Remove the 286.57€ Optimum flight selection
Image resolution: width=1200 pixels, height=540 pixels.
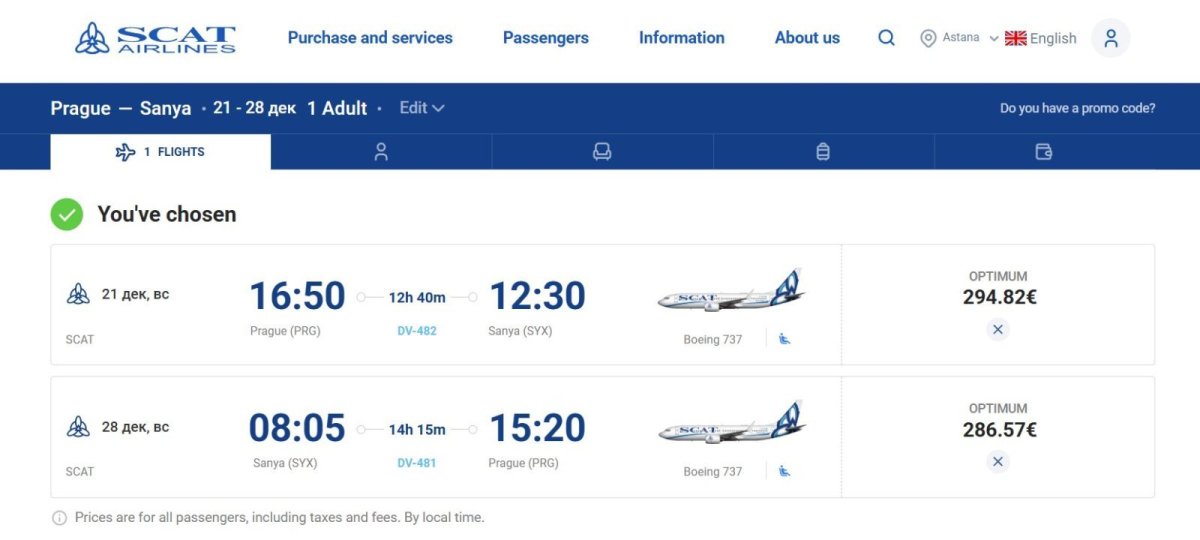coord(997,461)
